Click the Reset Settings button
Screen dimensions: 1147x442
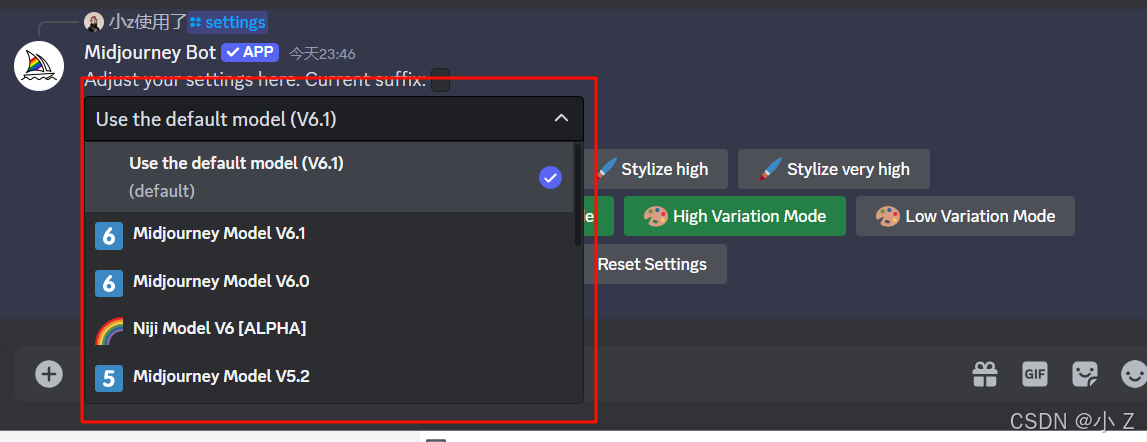point(655,264)
